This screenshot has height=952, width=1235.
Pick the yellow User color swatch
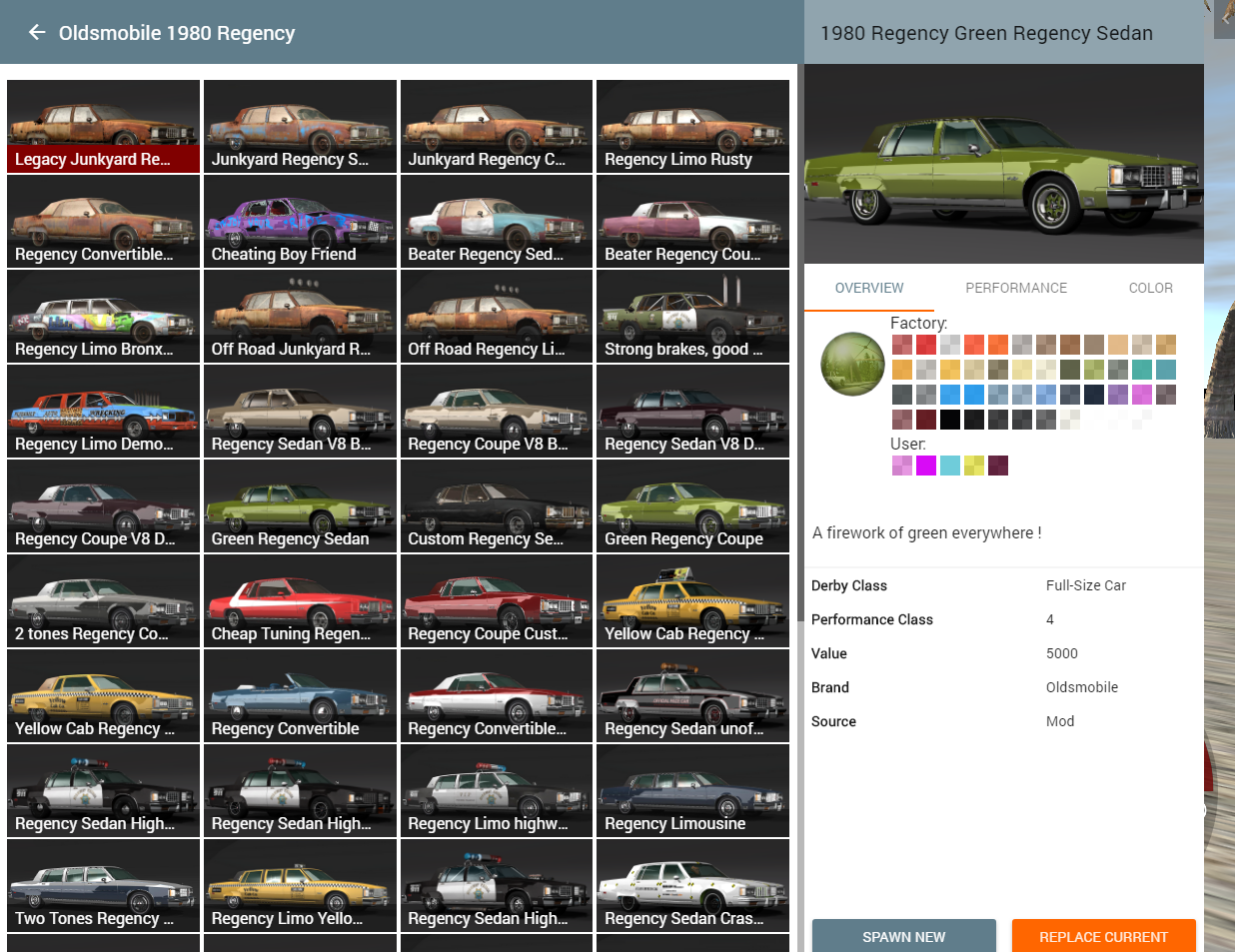click(x=974, y=466)
